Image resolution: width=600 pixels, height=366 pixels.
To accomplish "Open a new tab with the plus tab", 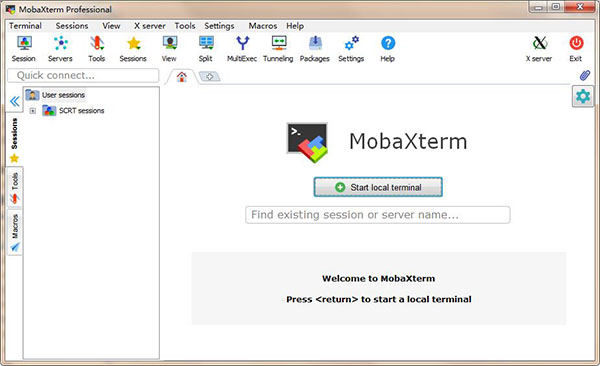I will click(x=210, y=77).
